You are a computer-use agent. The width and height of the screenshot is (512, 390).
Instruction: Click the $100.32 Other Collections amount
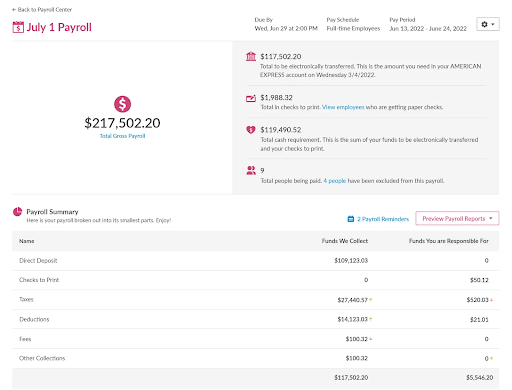(357, 358)
